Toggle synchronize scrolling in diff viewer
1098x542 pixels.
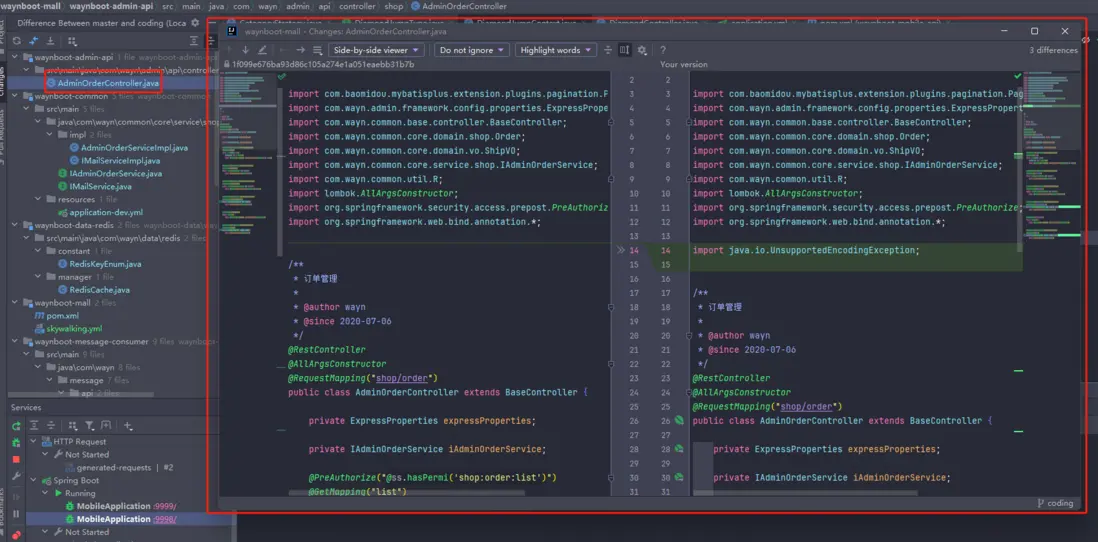point(624,50)
